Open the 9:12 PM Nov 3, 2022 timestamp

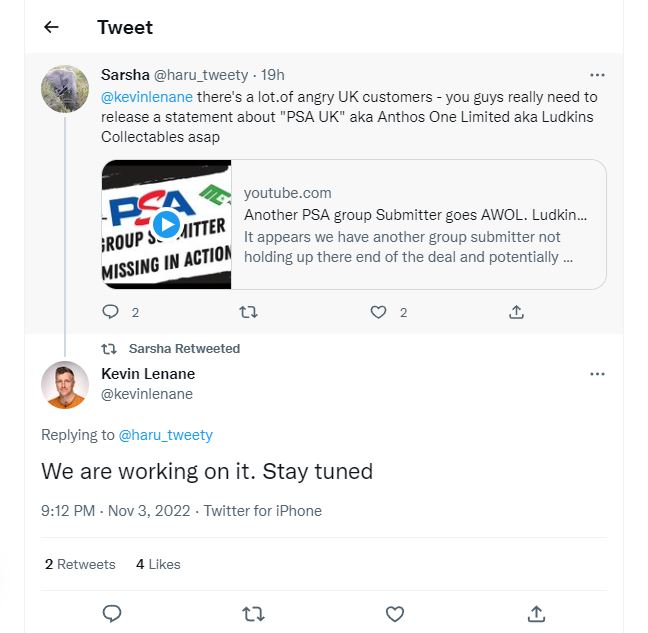116,511
